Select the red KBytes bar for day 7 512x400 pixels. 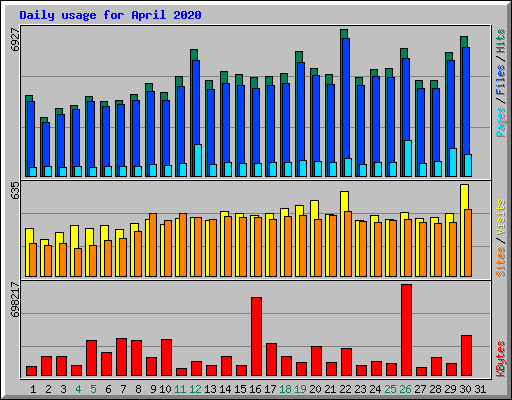121,357
